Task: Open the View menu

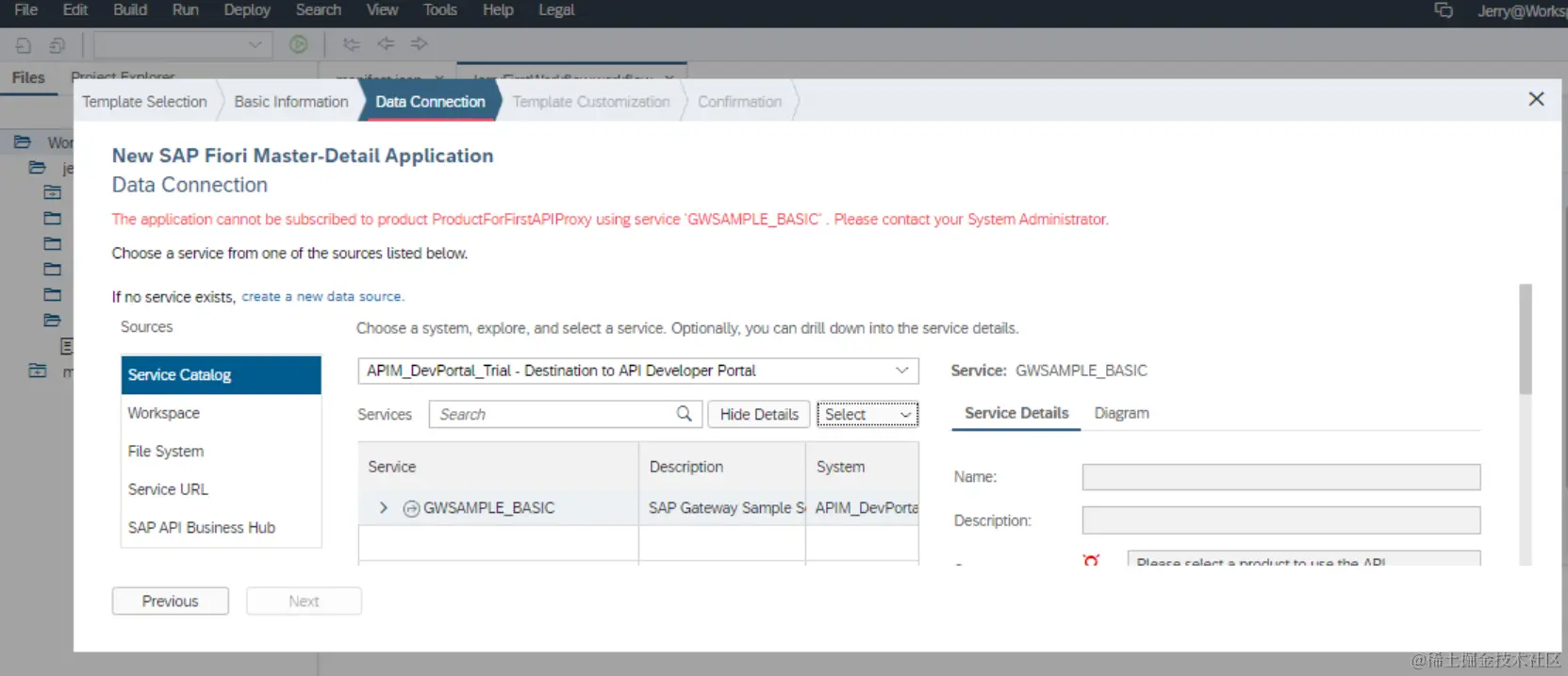Action: pos(382,9)
